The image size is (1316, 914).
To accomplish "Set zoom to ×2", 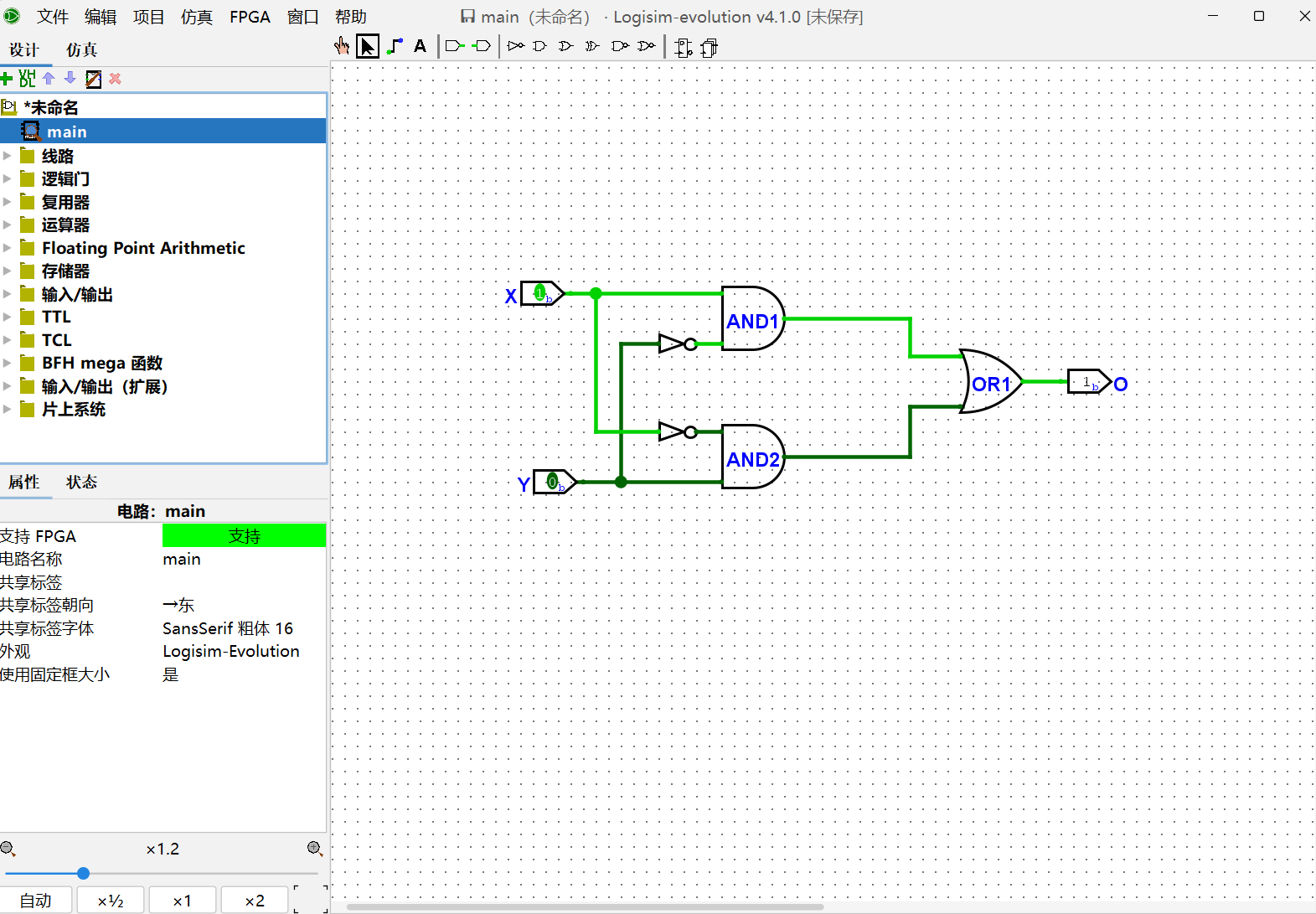I will pos(255,901).
